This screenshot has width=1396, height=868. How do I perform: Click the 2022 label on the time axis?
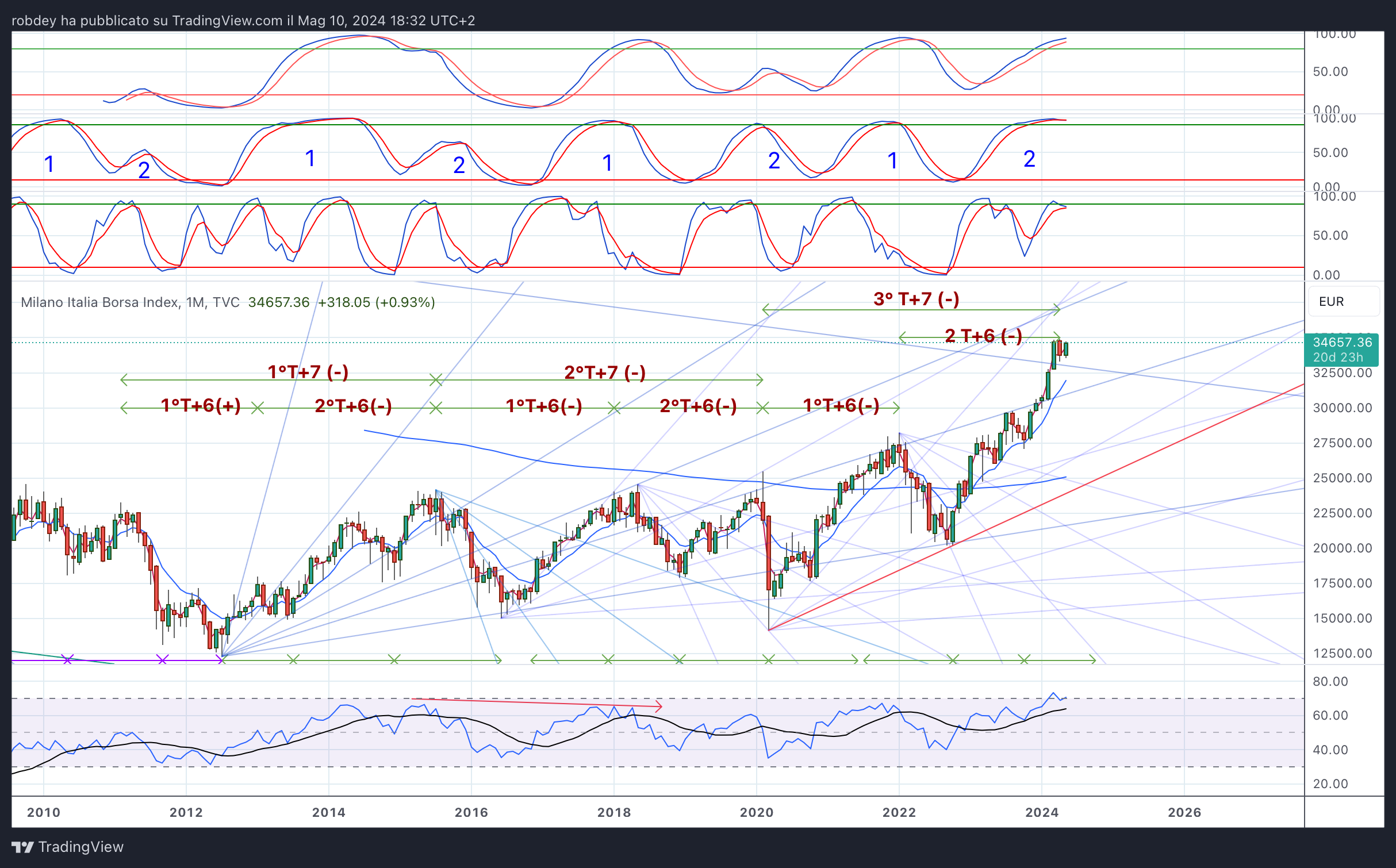coord(899,812)
